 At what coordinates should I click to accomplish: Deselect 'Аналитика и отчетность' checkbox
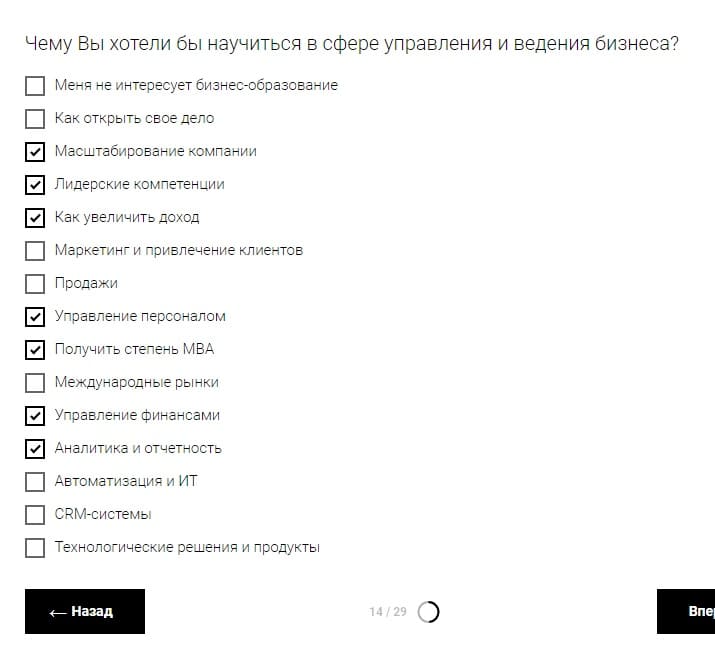click(x=35, y=449)
